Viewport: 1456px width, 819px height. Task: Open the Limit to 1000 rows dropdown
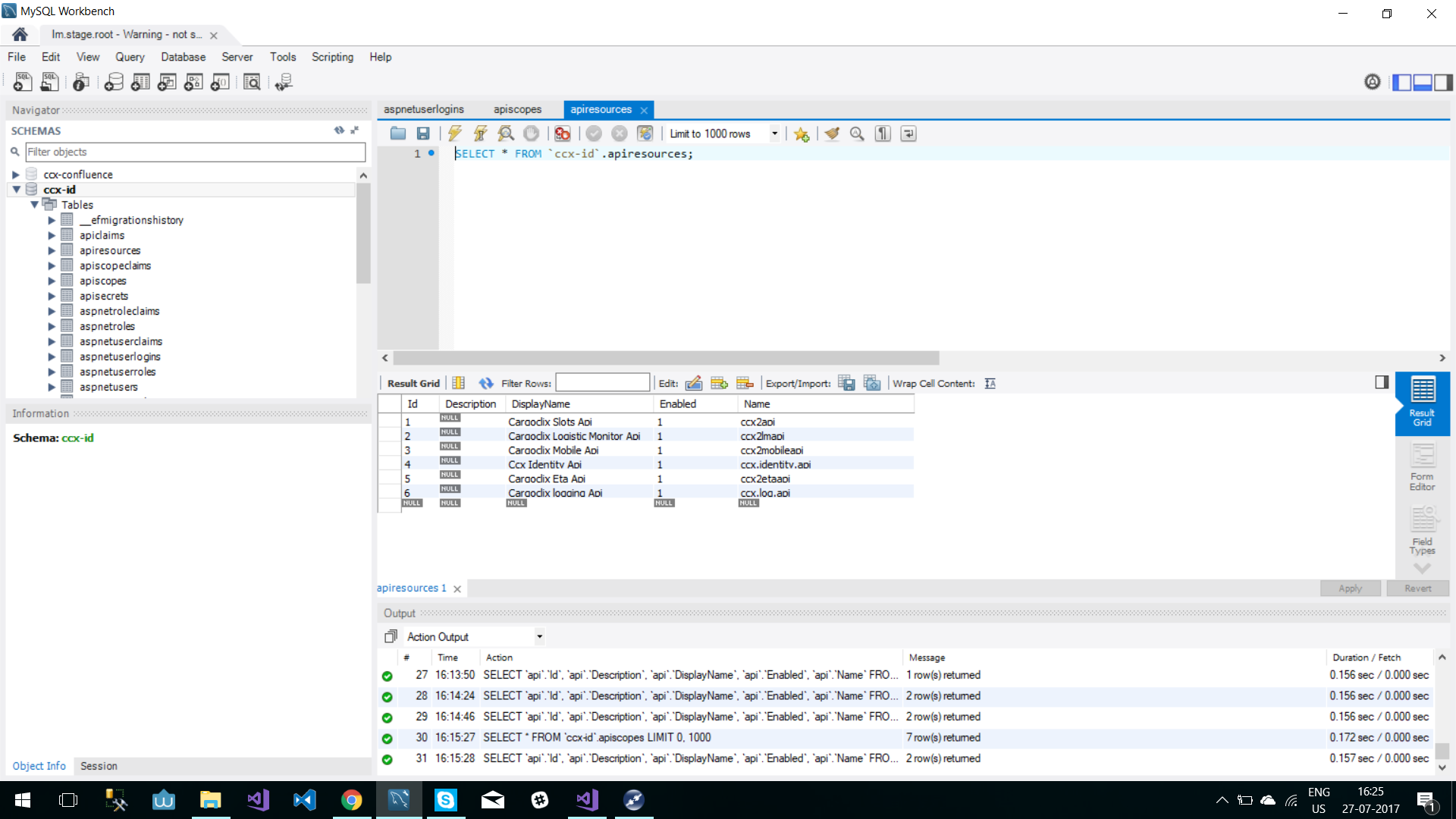click(x=774, y=133)
